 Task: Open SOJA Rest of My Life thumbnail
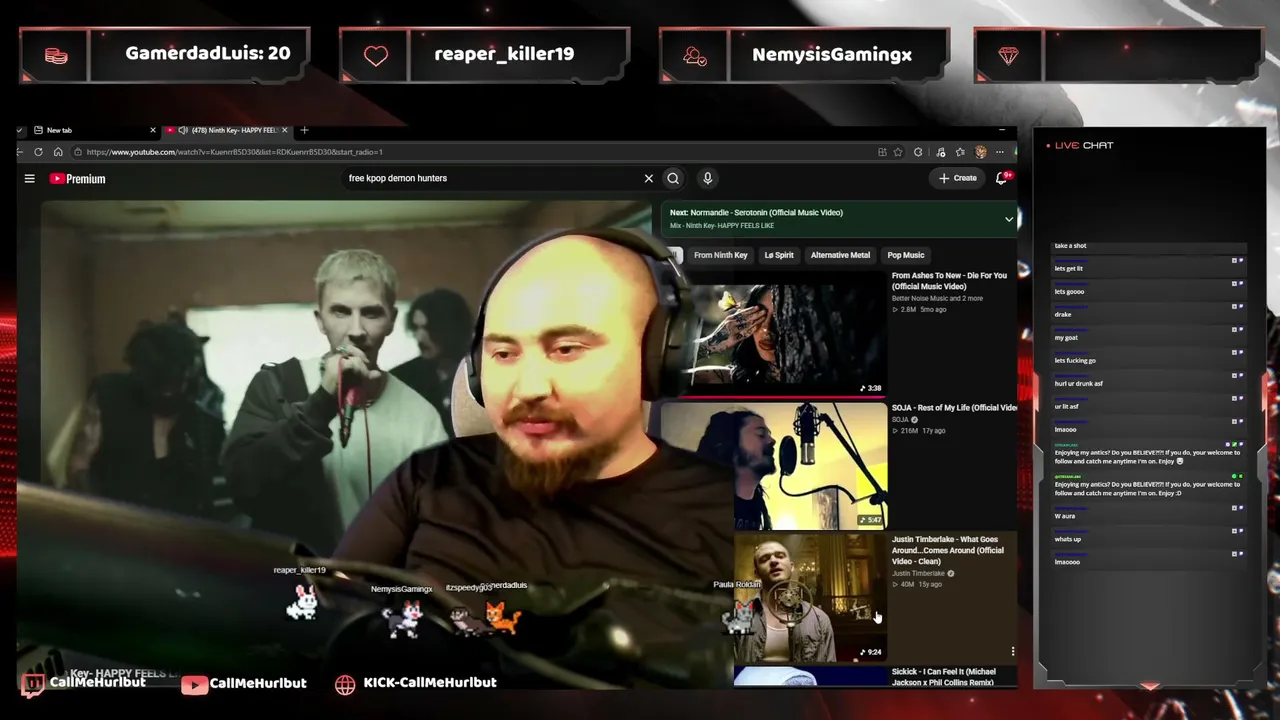pos(773,465)
